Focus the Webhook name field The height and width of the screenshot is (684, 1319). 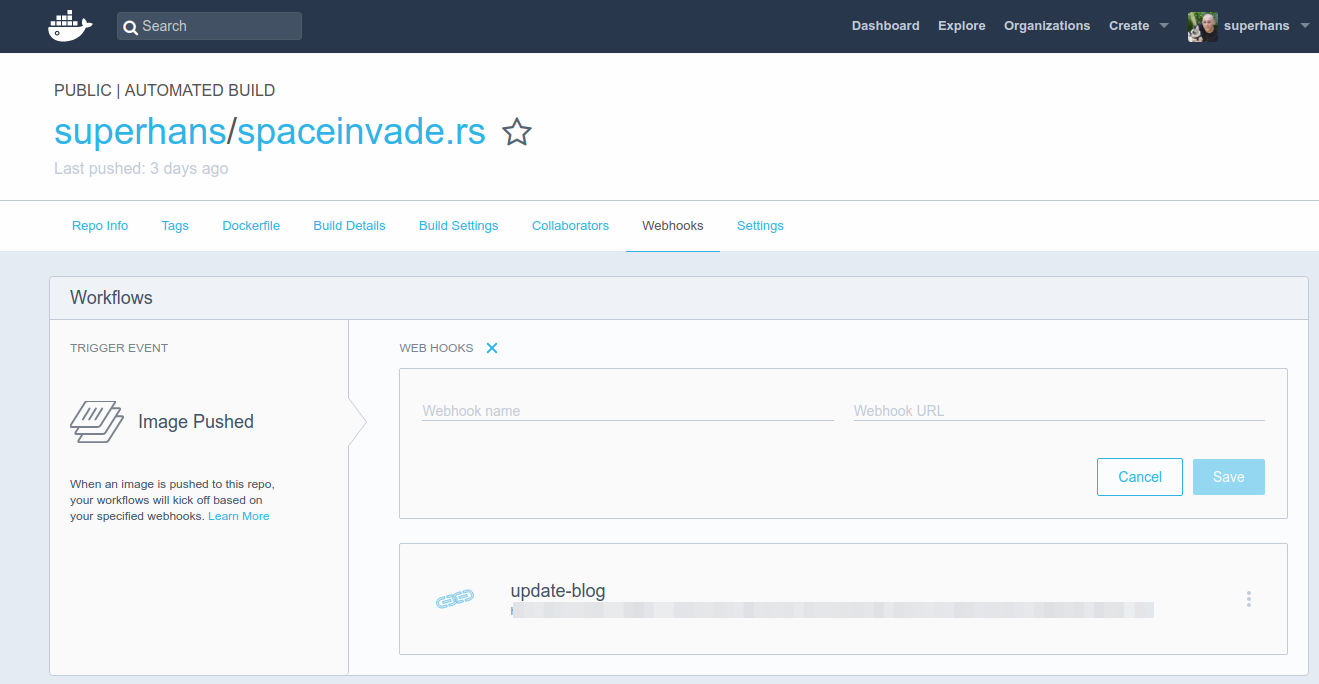click(628, 410)
